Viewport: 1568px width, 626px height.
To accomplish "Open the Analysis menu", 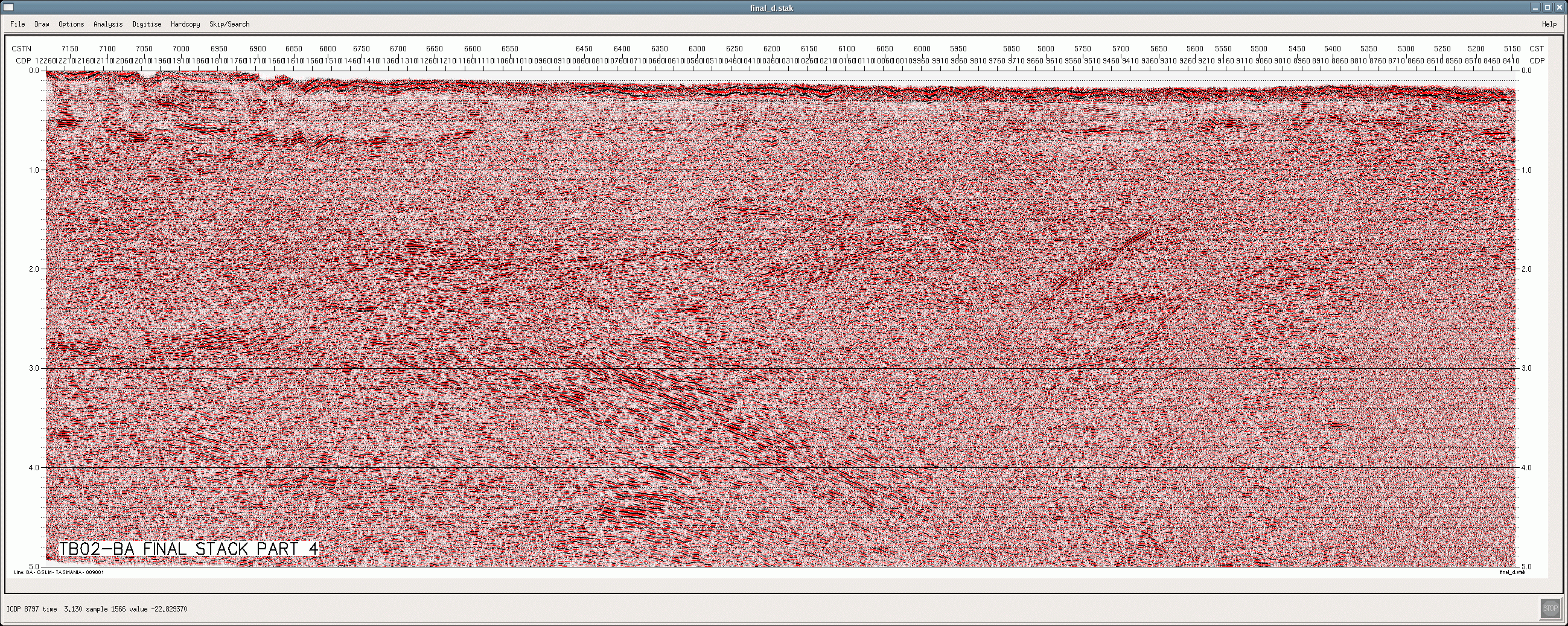I will [x=108, y=24].
